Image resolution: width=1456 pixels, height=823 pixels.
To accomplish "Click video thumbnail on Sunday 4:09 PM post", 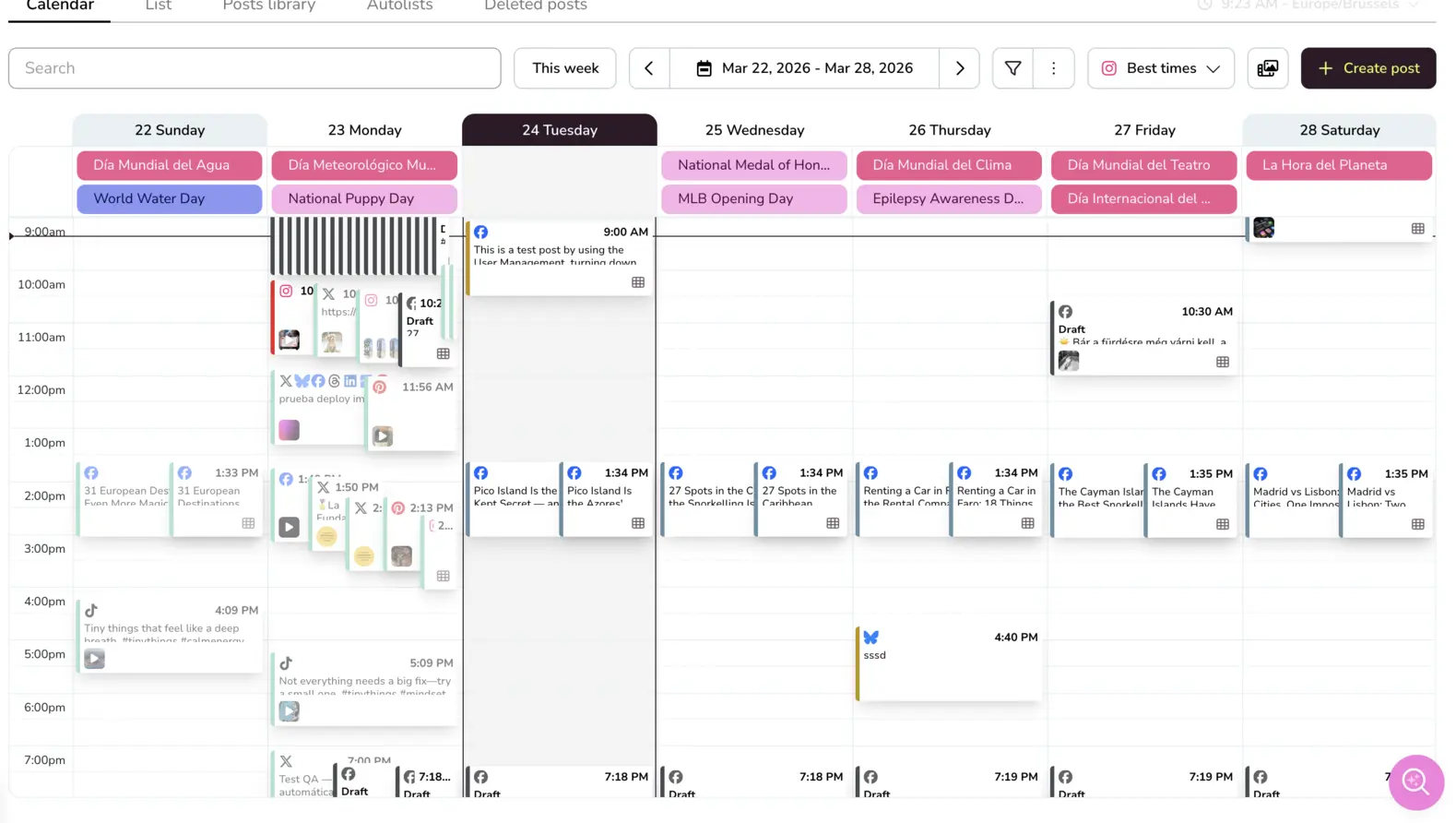I will [x=94, y=659].
